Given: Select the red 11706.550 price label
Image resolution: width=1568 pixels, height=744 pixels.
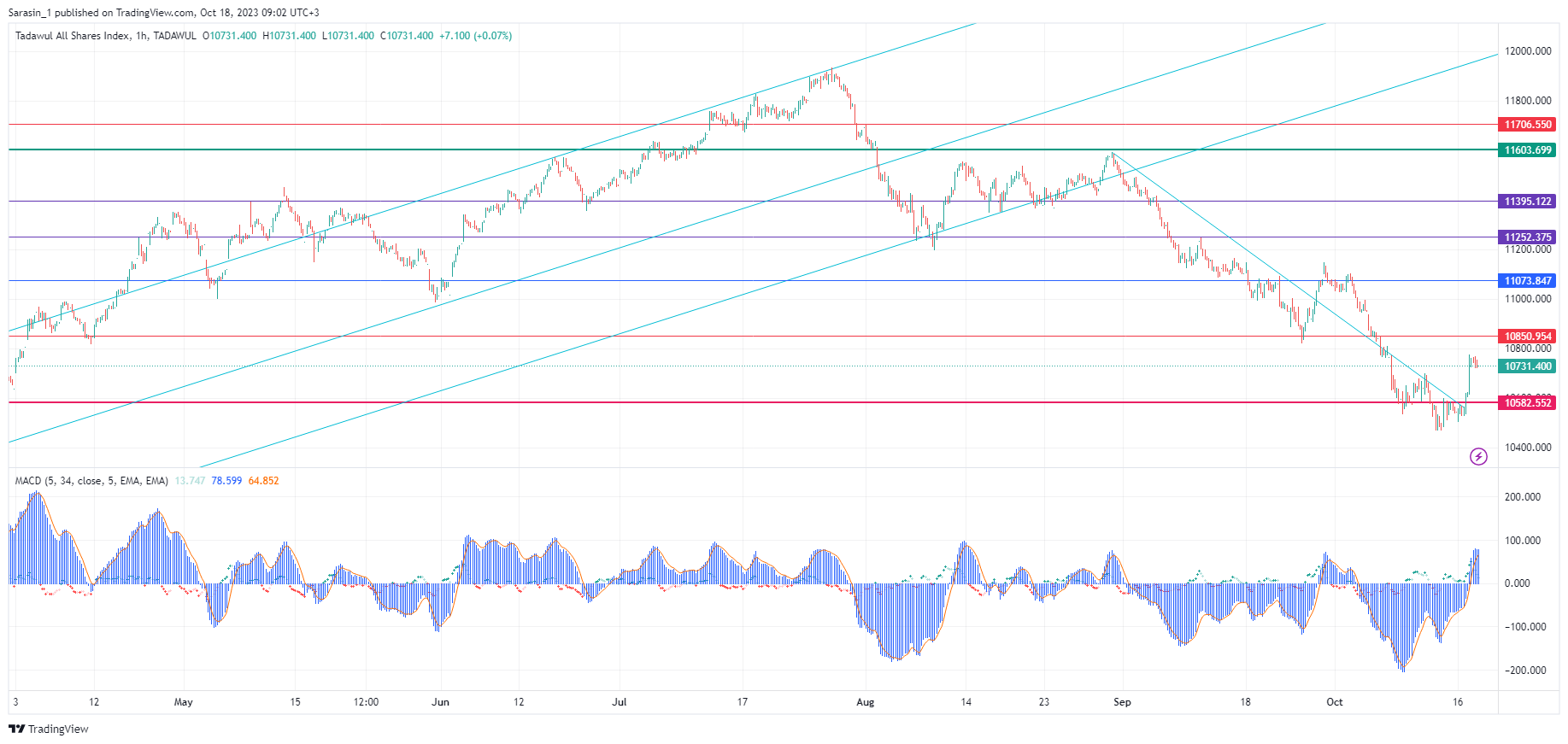Looking at the screenshot, I should 1528,125.
